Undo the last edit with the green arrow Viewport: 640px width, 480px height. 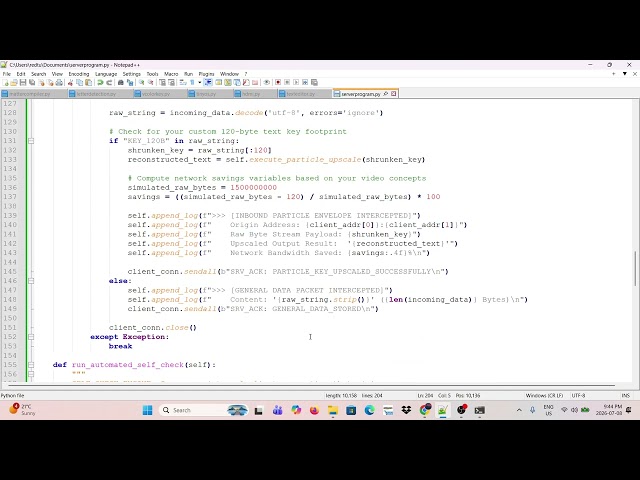100,82
